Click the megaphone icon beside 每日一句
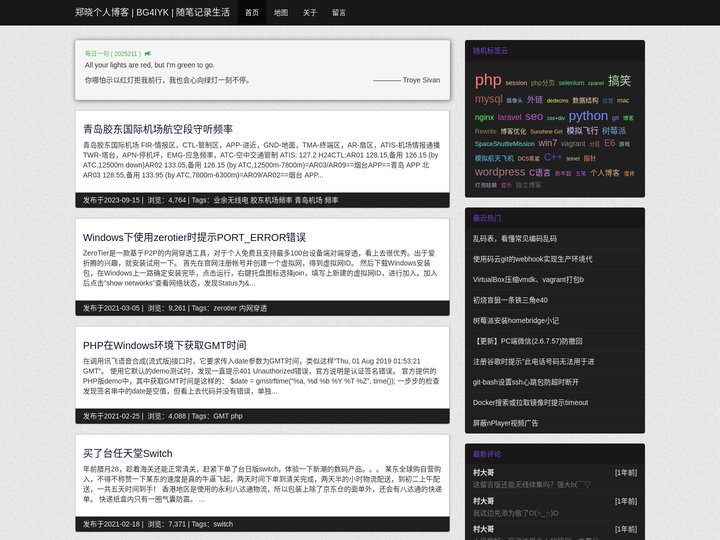 pos(147,54)
